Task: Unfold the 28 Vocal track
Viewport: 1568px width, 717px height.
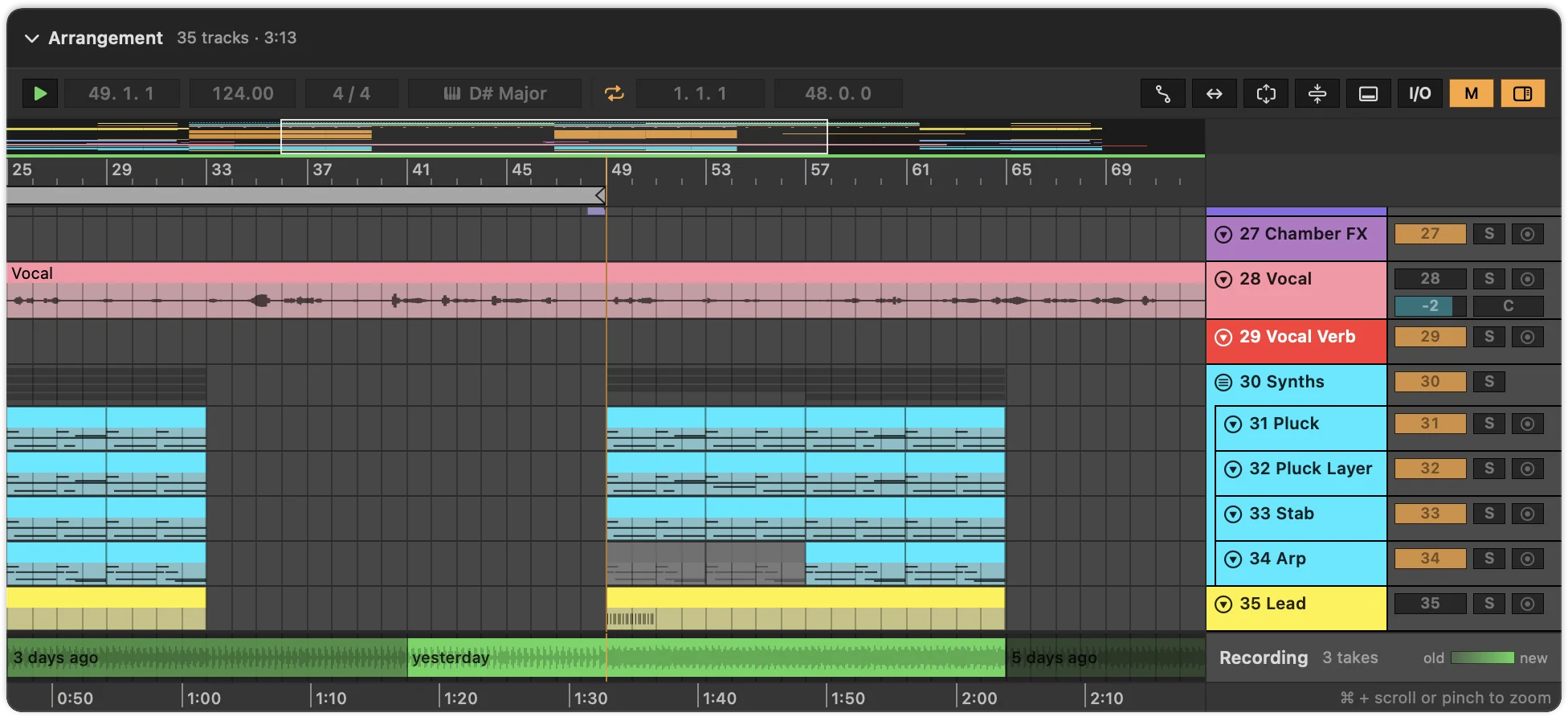Action: click(x=1223, y=279)
